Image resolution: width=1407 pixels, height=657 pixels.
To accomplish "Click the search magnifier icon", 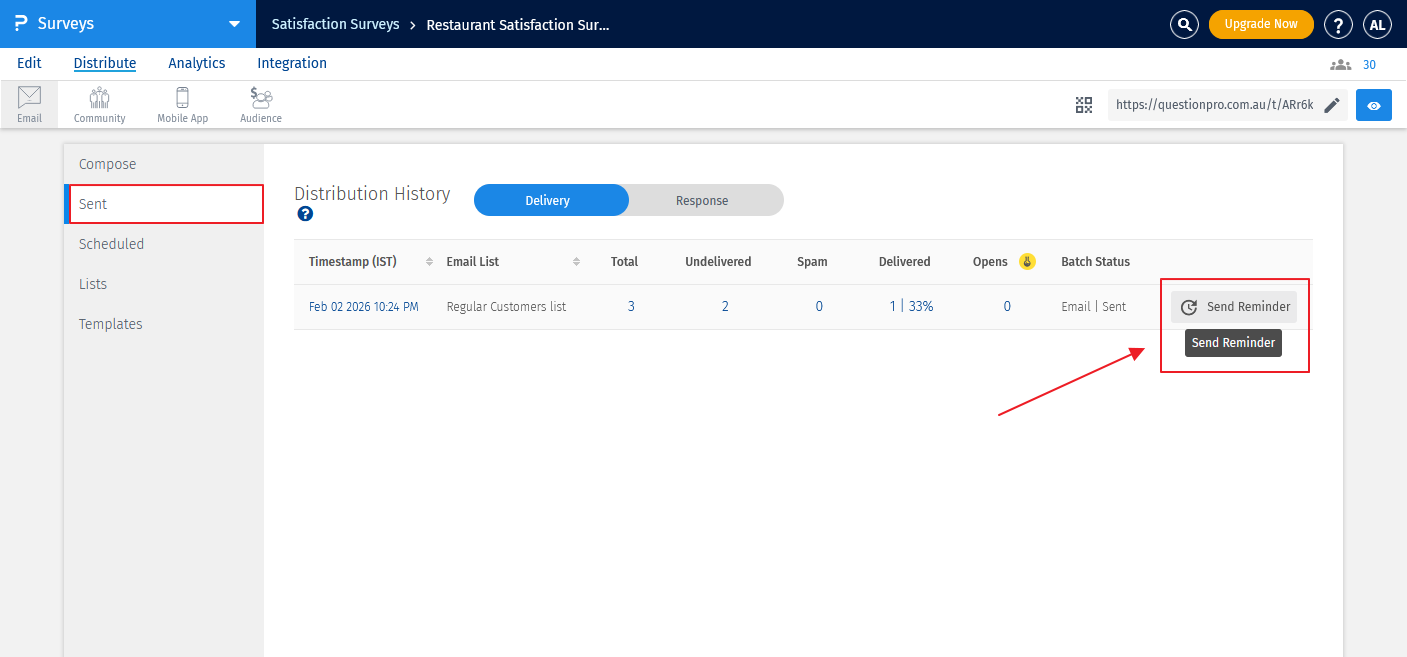I will (x=1184, y=24).
